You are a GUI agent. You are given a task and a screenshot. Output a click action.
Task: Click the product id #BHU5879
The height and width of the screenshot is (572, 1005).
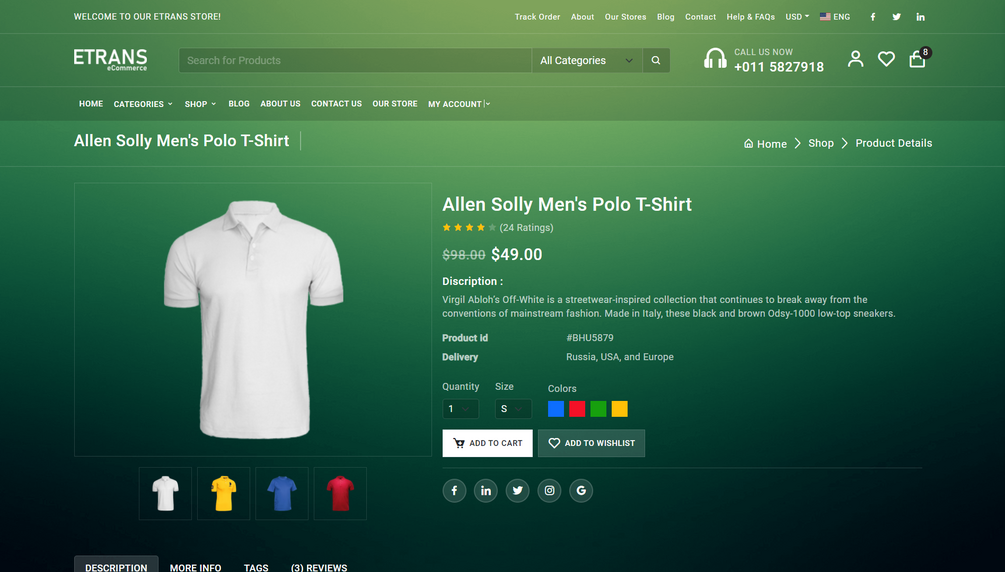590,338
